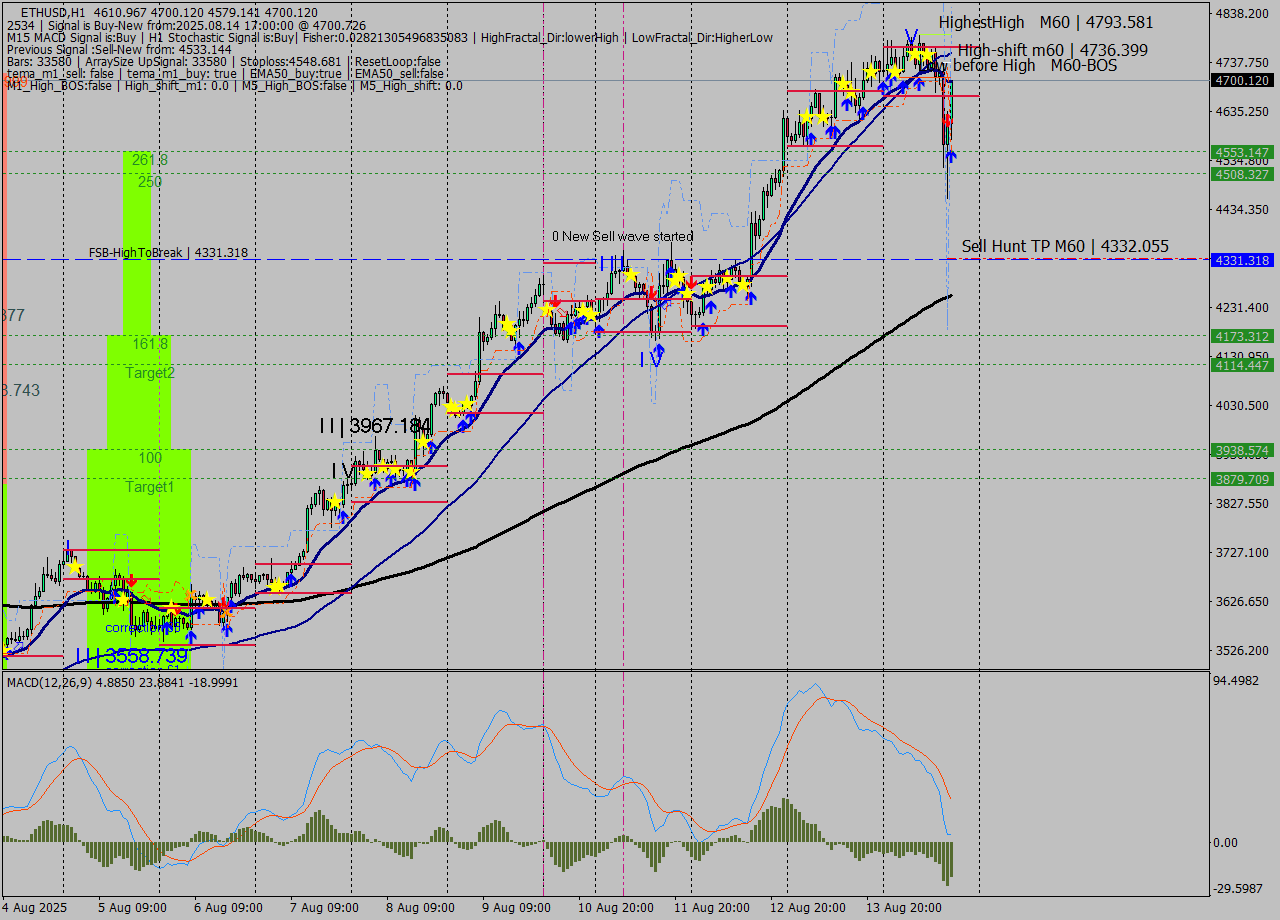Click the blue up arrow near 11 Aug 20:00
This screenshot has width=1280, height=920.
tap(711, 306)
